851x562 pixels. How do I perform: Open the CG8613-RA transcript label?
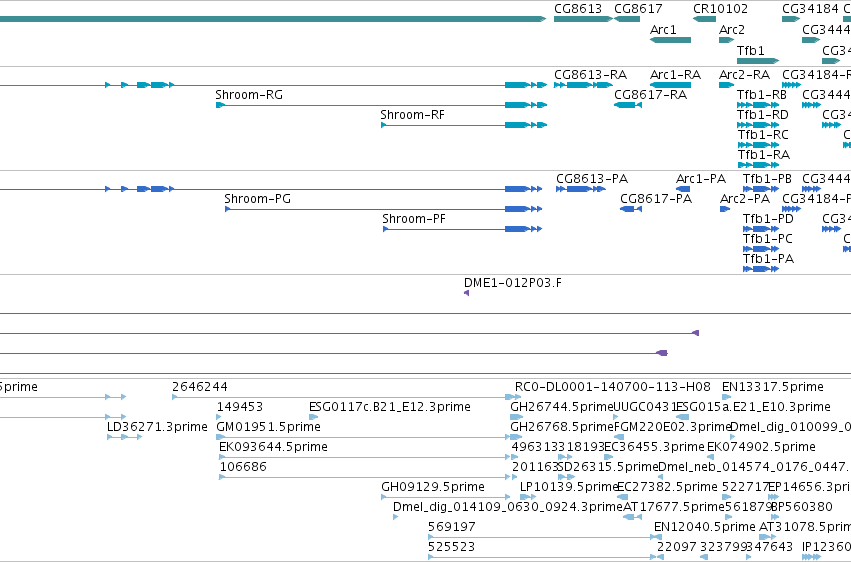[590, 75]
